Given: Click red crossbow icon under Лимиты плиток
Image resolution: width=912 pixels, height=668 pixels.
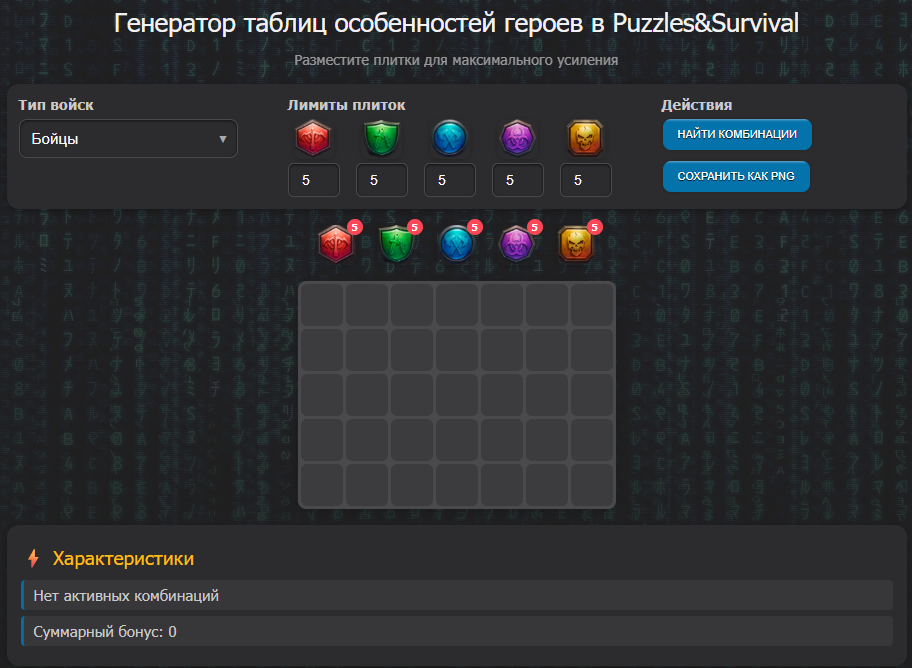Looking at the screenshot, I should (313, 138).
